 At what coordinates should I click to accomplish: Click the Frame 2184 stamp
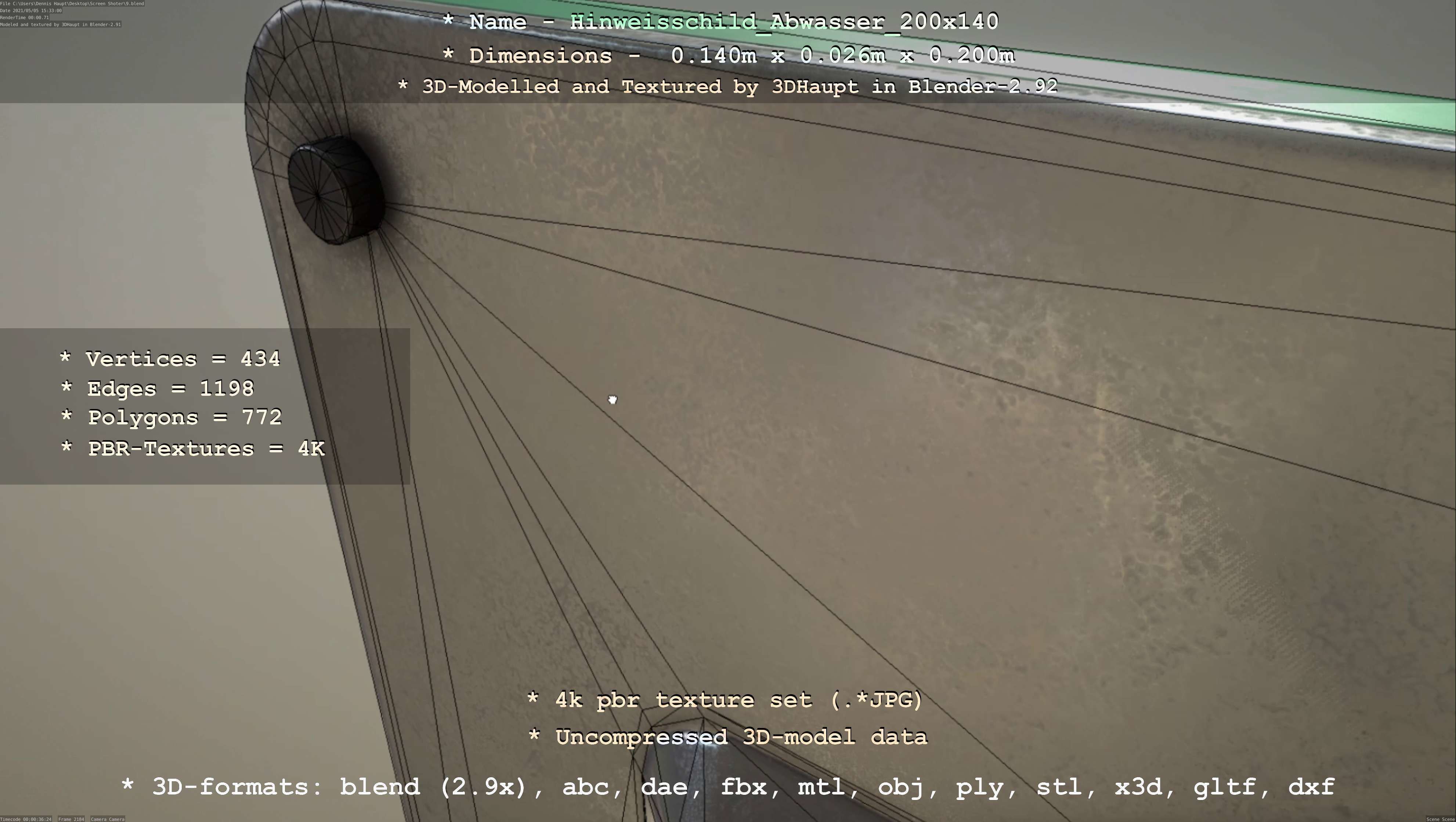pyautogui.click(x=71, y=819)
